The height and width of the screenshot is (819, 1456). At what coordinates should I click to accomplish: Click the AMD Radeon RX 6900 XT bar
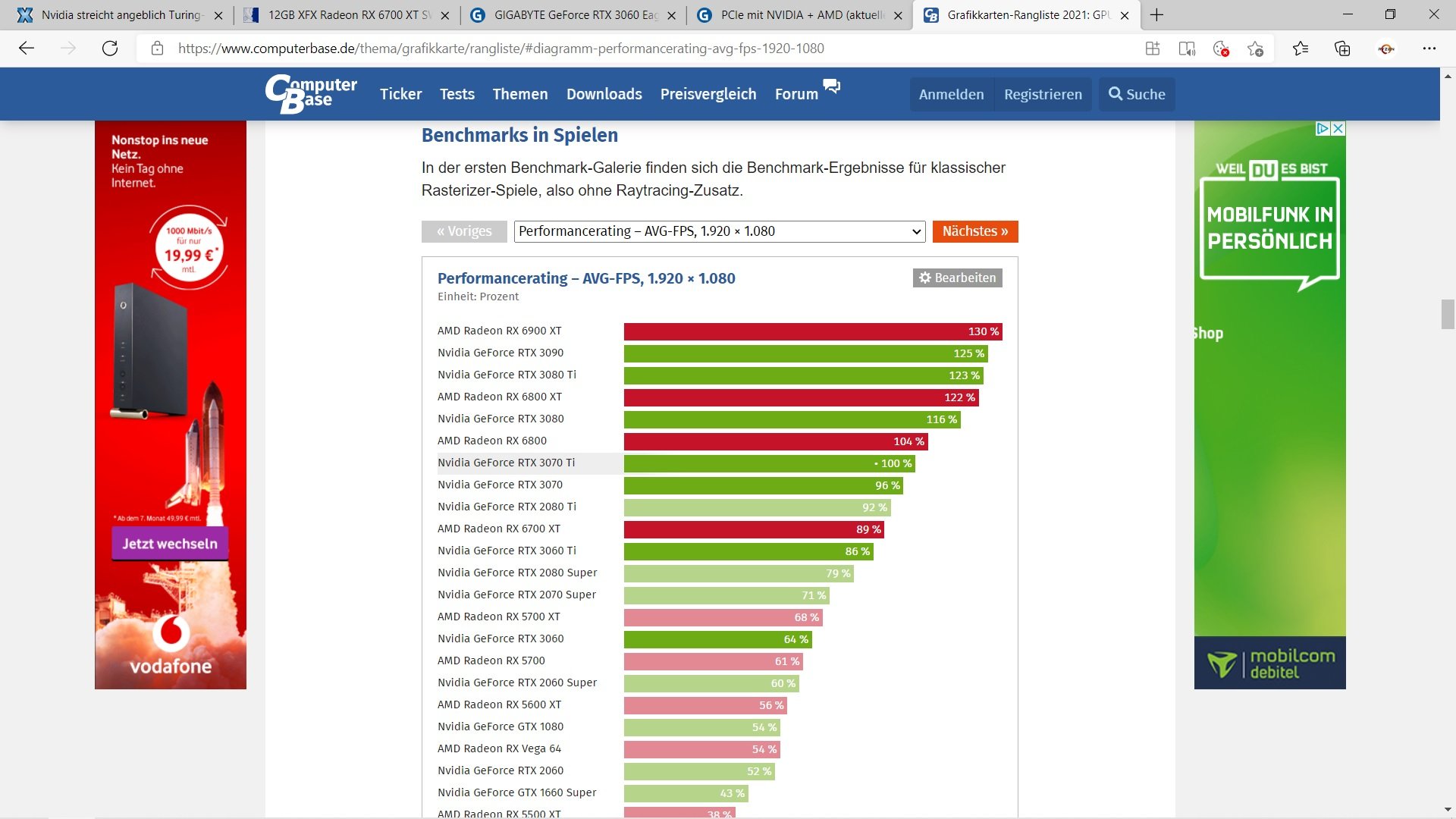pos(812,331)
